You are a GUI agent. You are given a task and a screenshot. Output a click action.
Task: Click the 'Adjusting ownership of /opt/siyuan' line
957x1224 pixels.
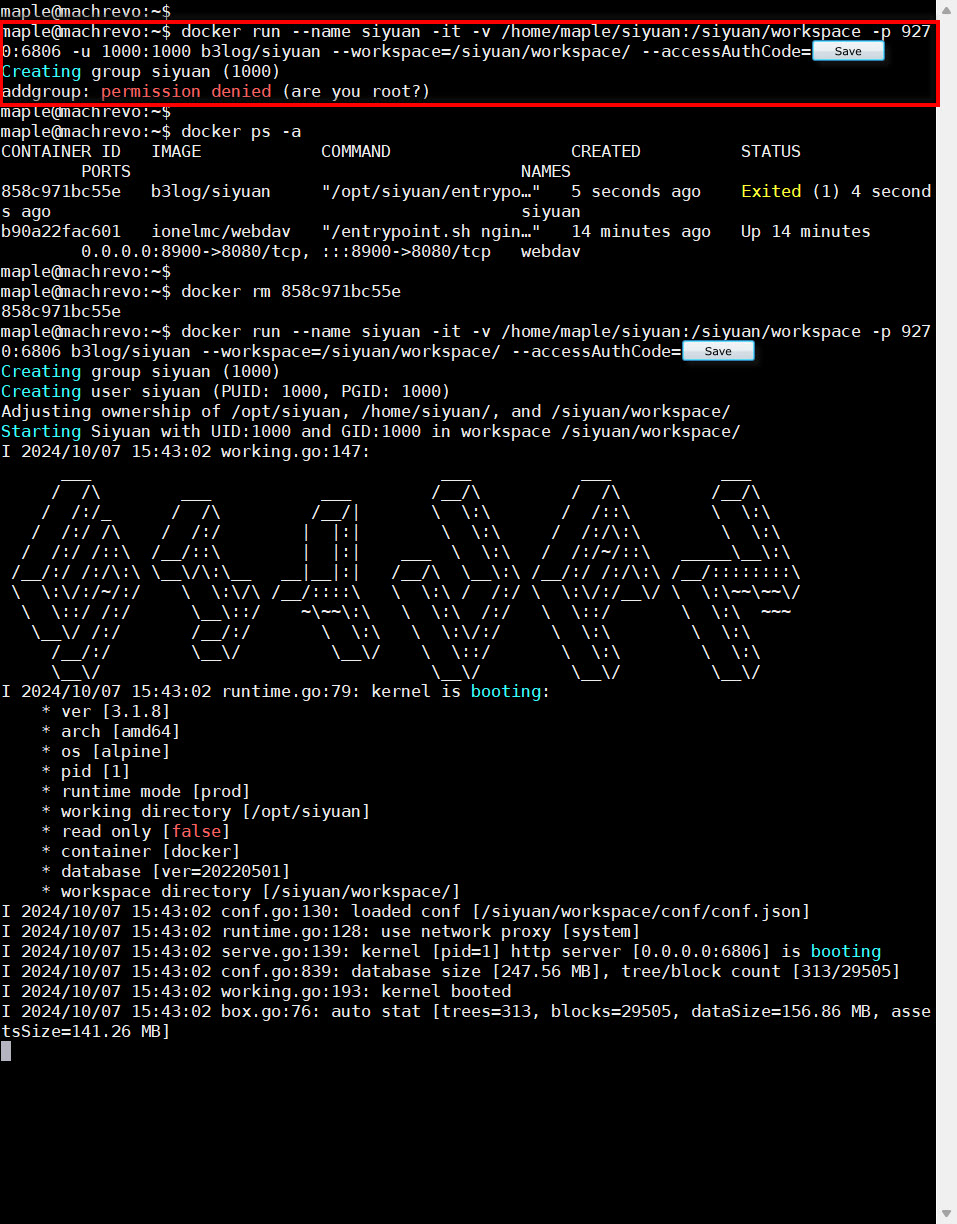click(x=366, y=411)
